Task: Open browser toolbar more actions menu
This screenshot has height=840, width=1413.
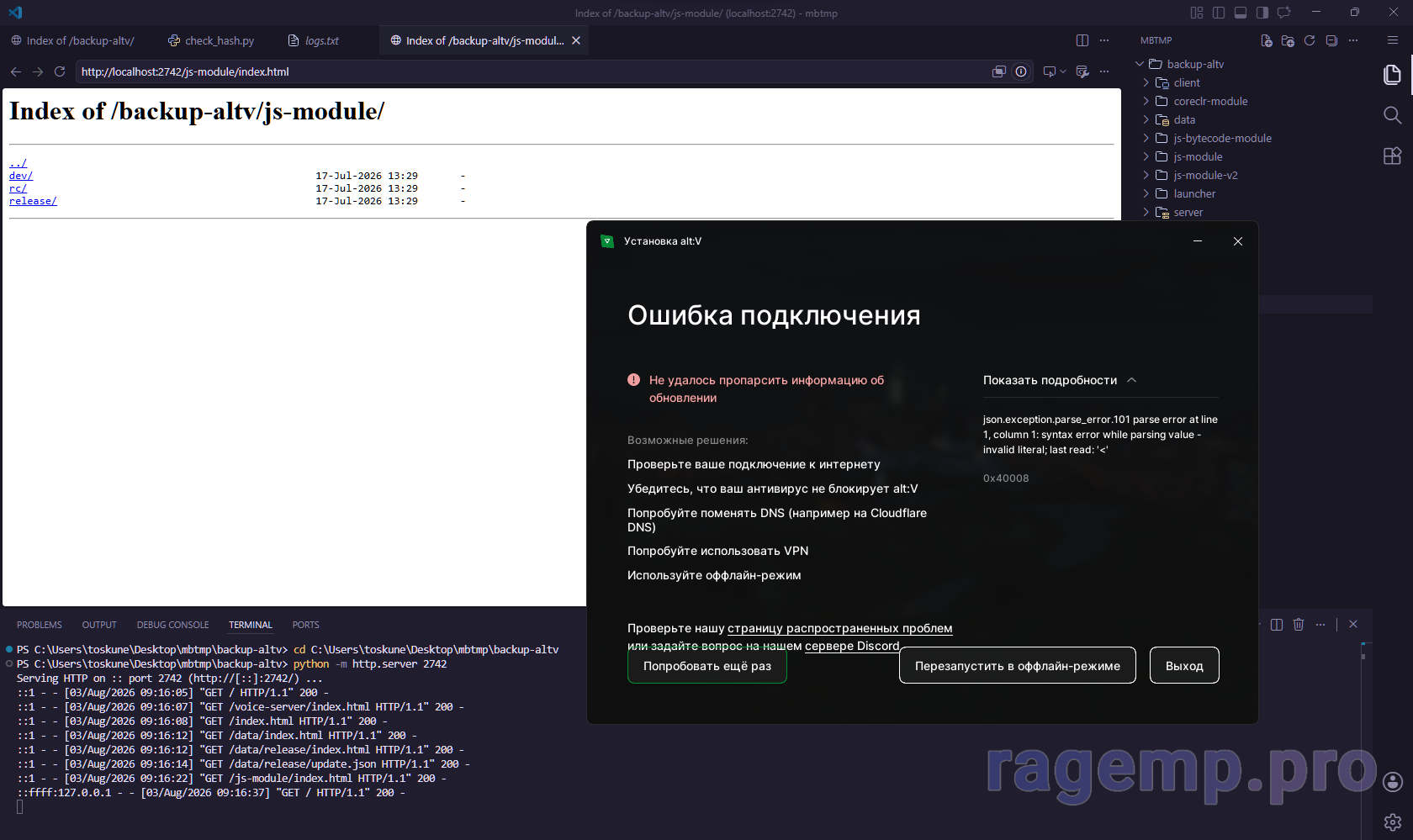Action: coord(1104,71)
